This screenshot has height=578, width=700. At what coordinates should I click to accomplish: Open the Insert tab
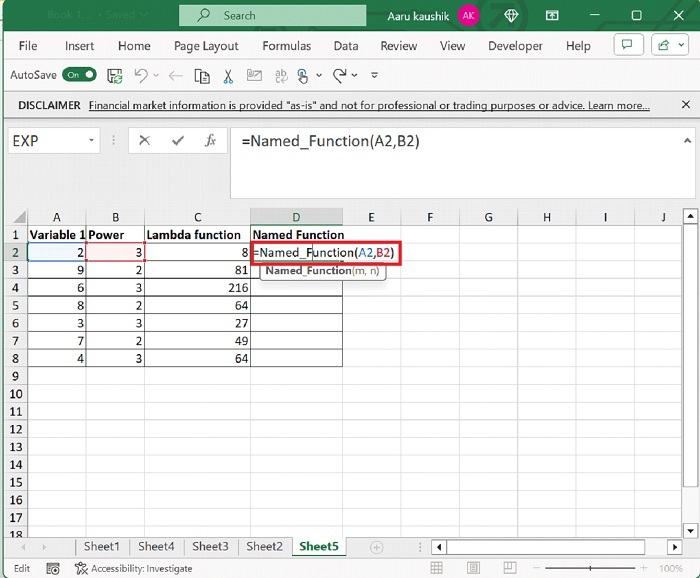79,46
